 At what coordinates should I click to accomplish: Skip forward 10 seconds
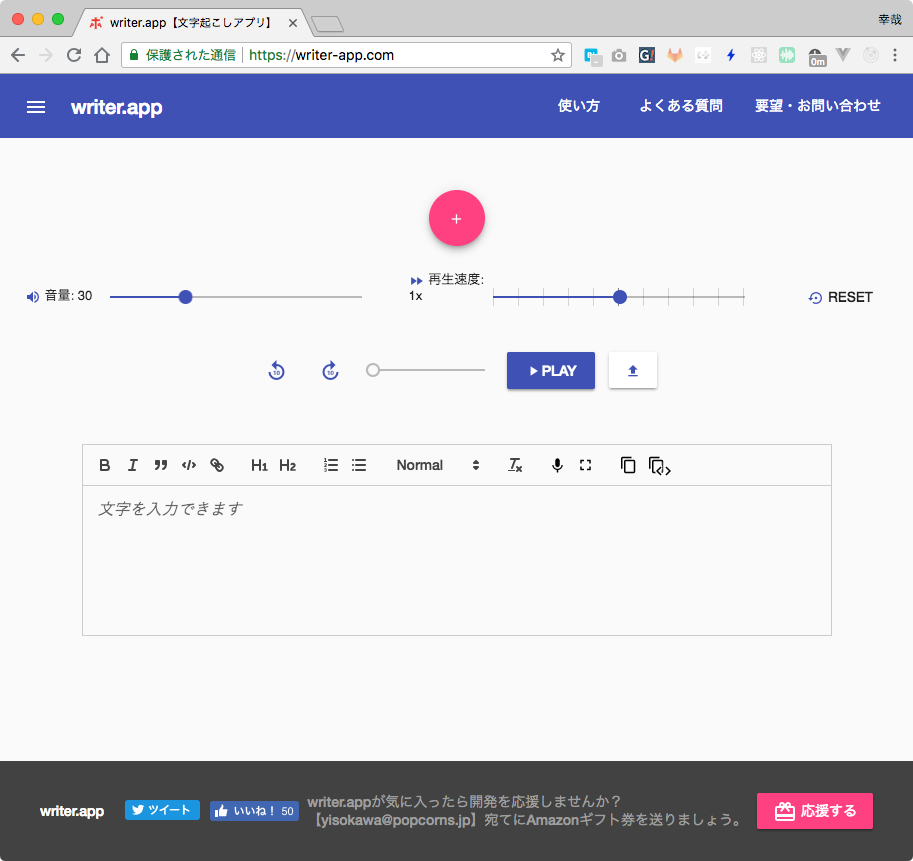330,370
